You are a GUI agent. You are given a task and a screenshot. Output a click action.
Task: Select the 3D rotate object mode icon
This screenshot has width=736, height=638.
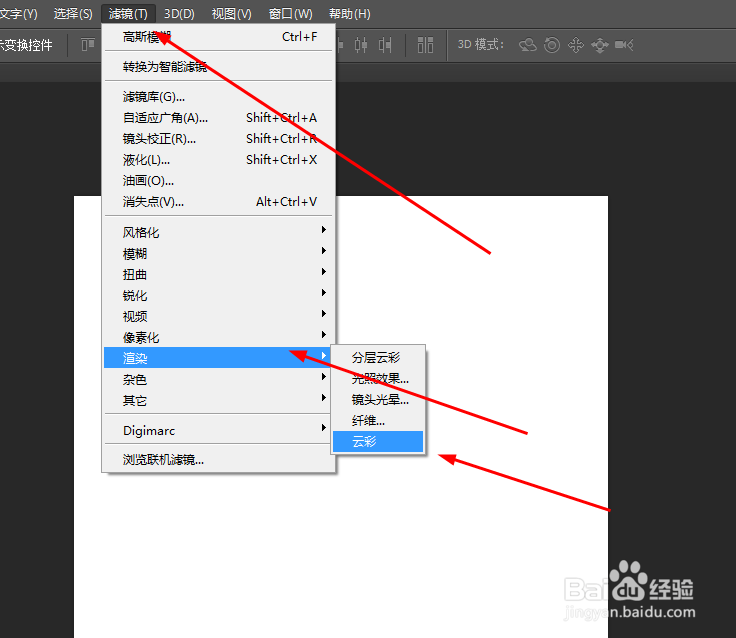[x=528, y=45]
